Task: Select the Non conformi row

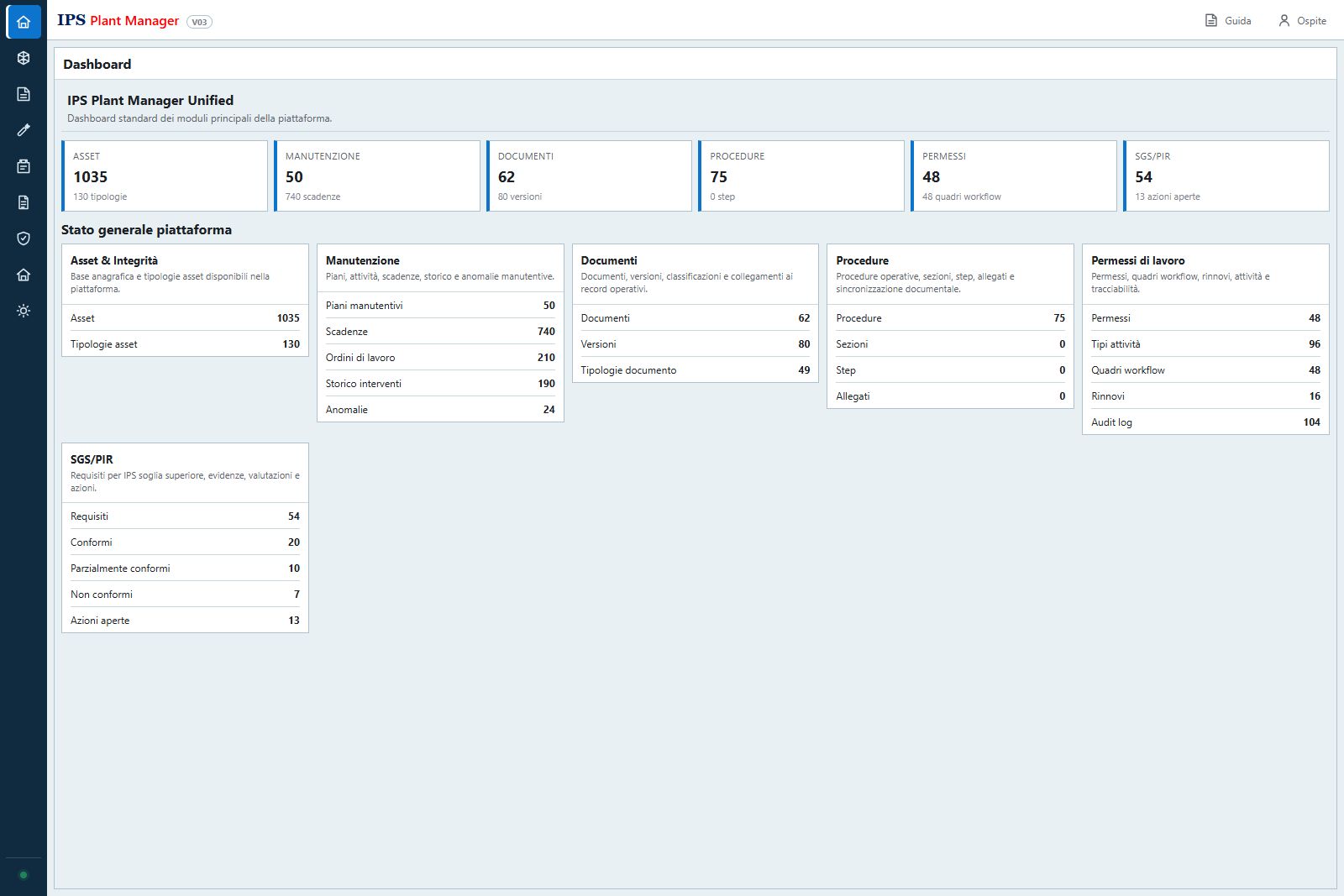Action: 185,595
